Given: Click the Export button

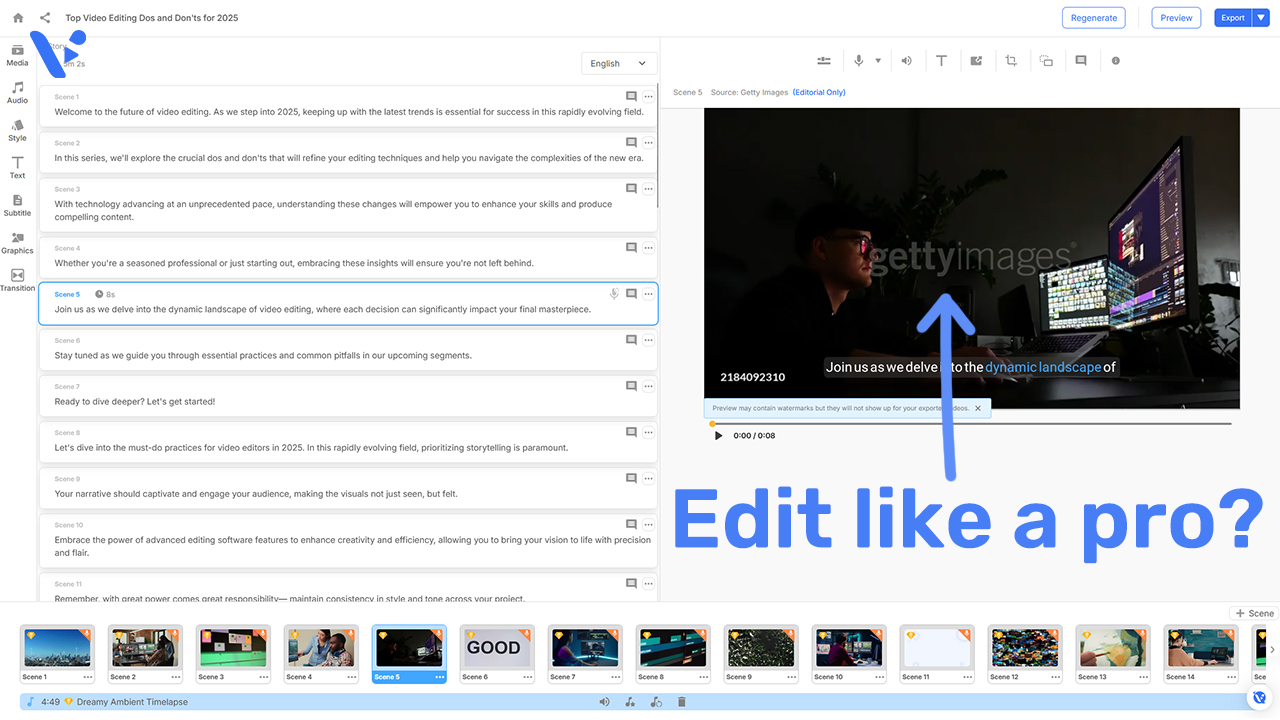Looking at the screenshot, I should 1233,17.
